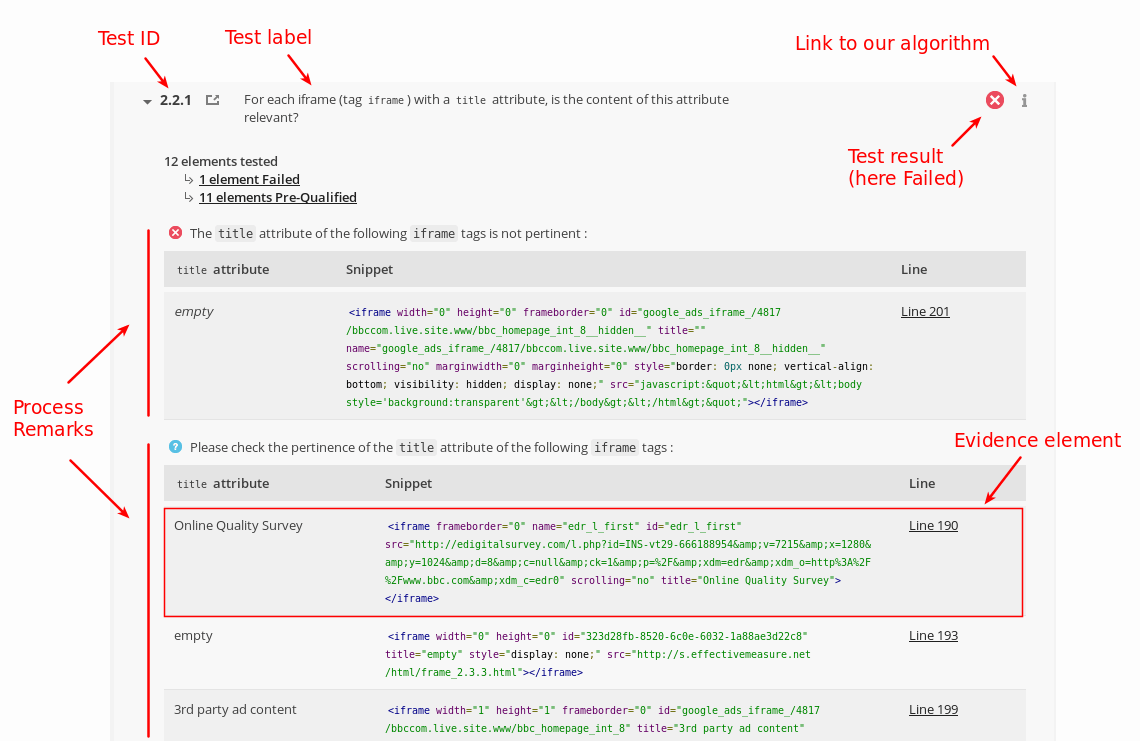Go to Line 199 in source
1140x741 pixels.
coord(933,709)
